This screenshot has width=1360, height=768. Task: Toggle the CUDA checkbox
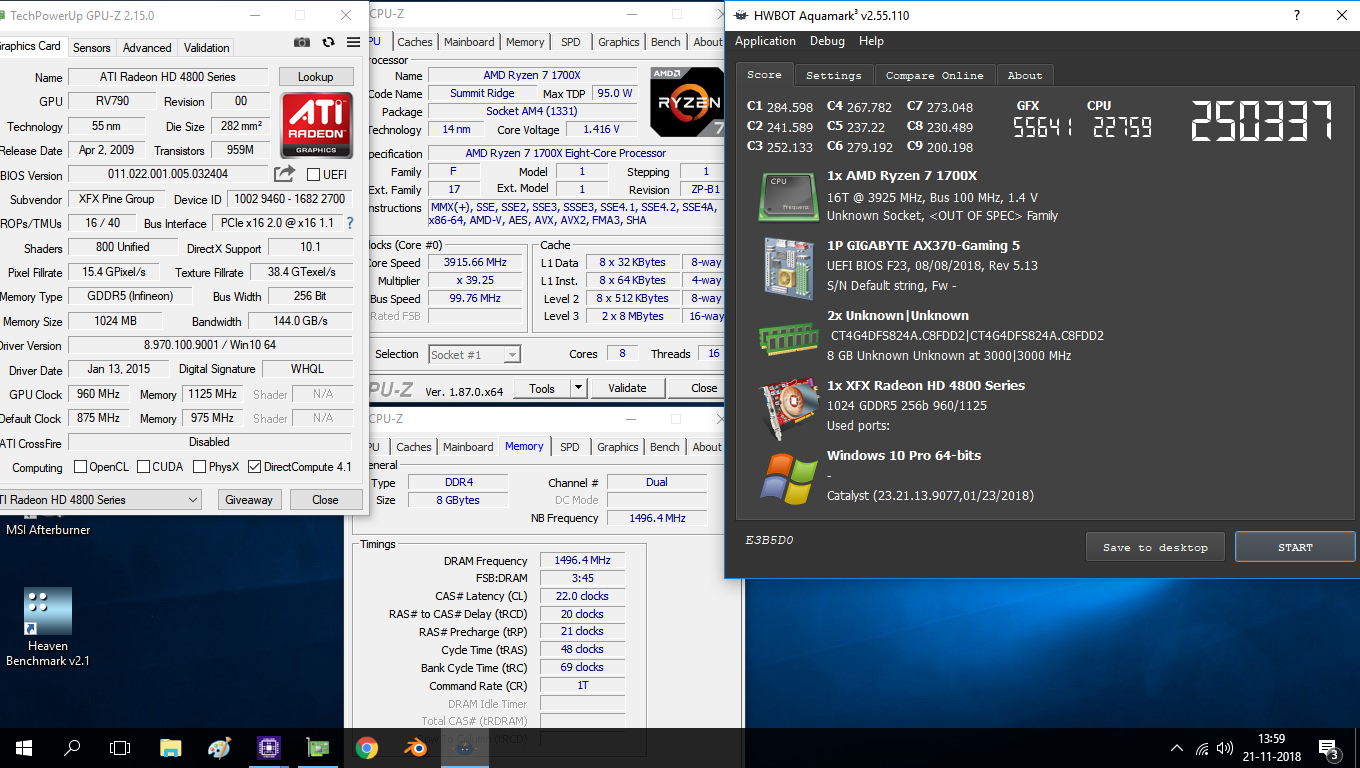point(144,467)
